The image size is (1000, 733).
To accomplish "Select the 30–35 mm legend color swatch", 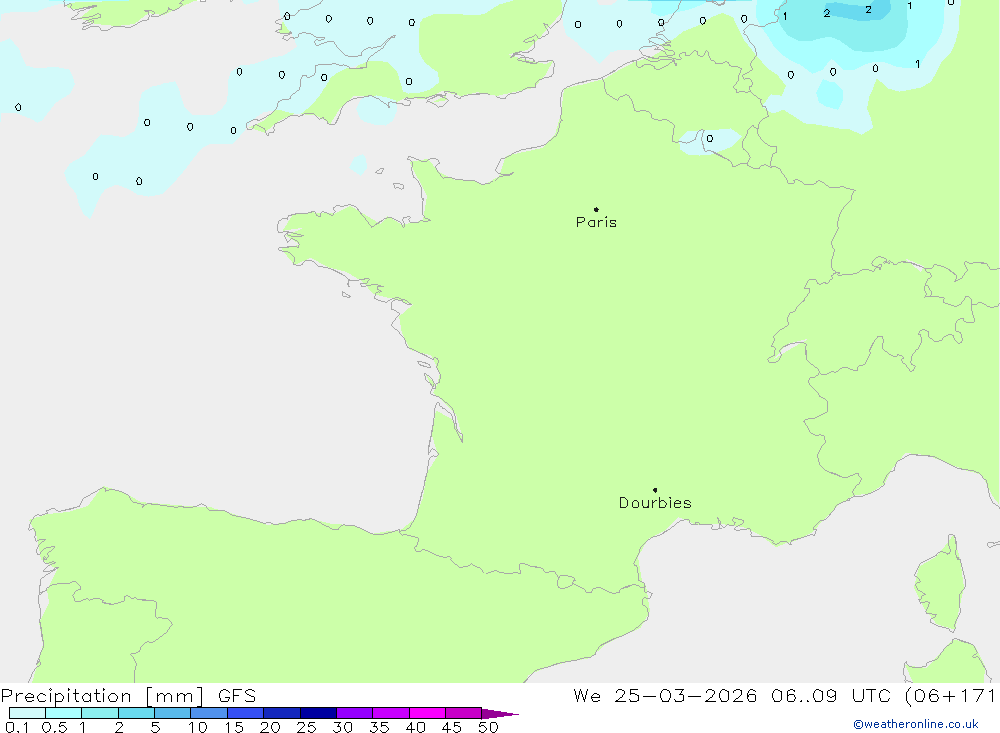I will tap(354, 713).
